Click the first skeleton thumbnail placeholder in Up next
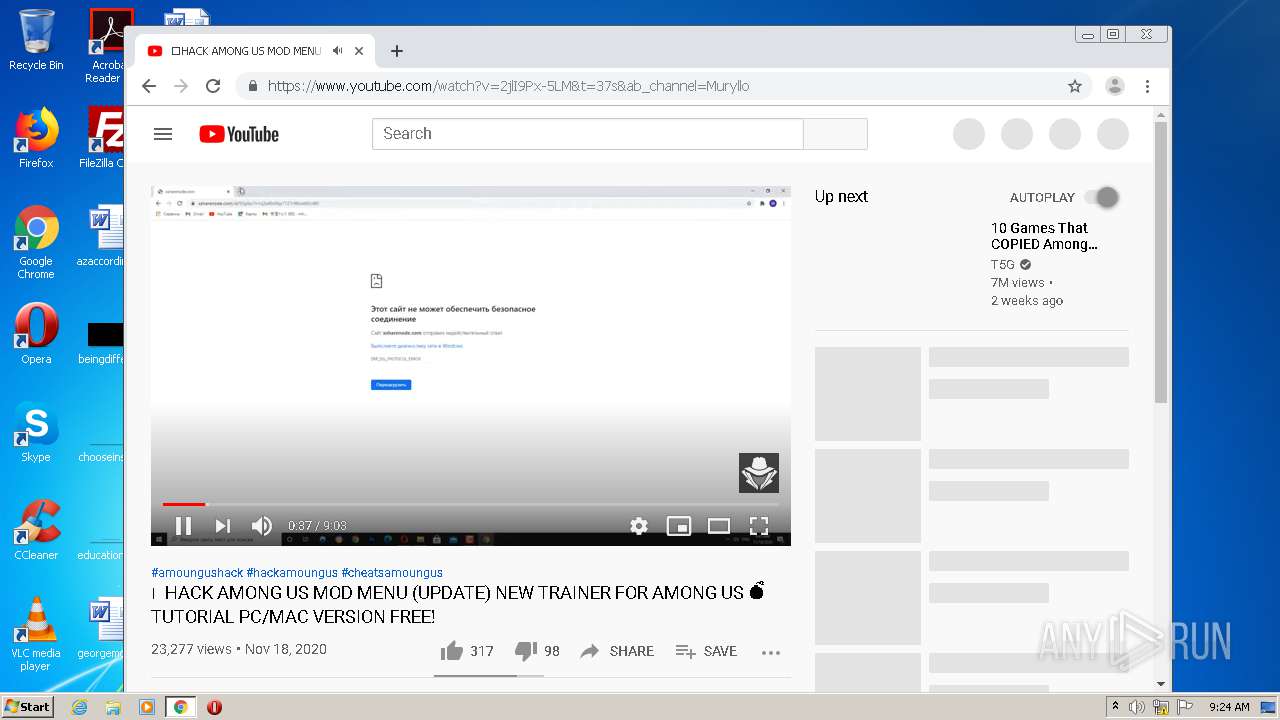This screenshot has width=1280, height=720. click(x=868, y=394)
